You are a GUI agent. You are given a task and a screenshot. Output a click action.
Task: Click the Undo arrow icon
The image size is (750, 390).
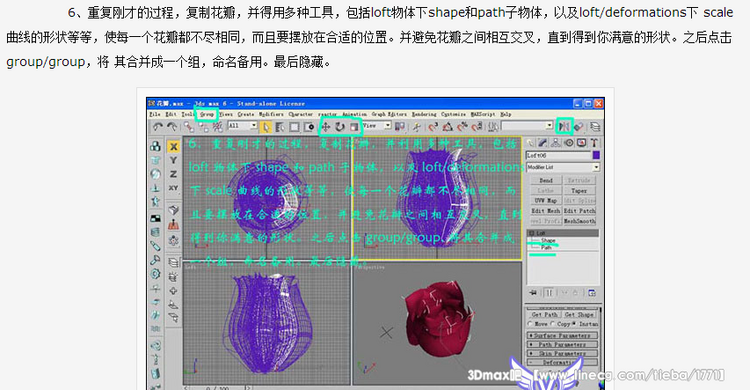coord(157,126)
